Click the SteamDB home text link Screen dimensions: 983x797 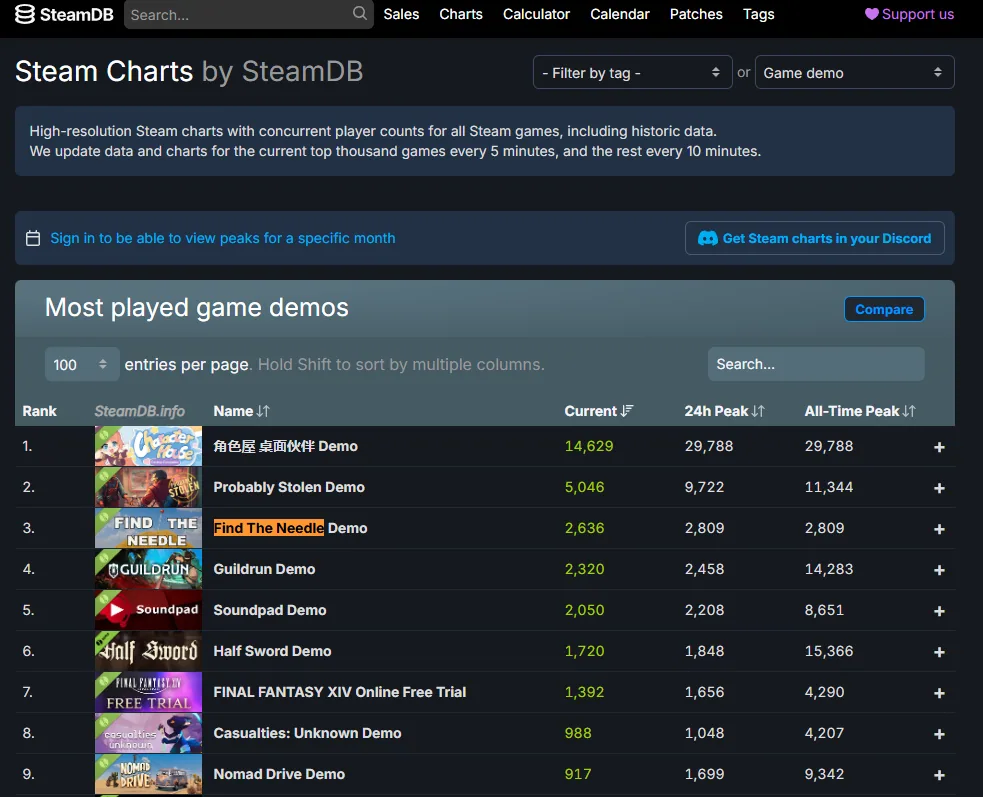pos(76,14)
